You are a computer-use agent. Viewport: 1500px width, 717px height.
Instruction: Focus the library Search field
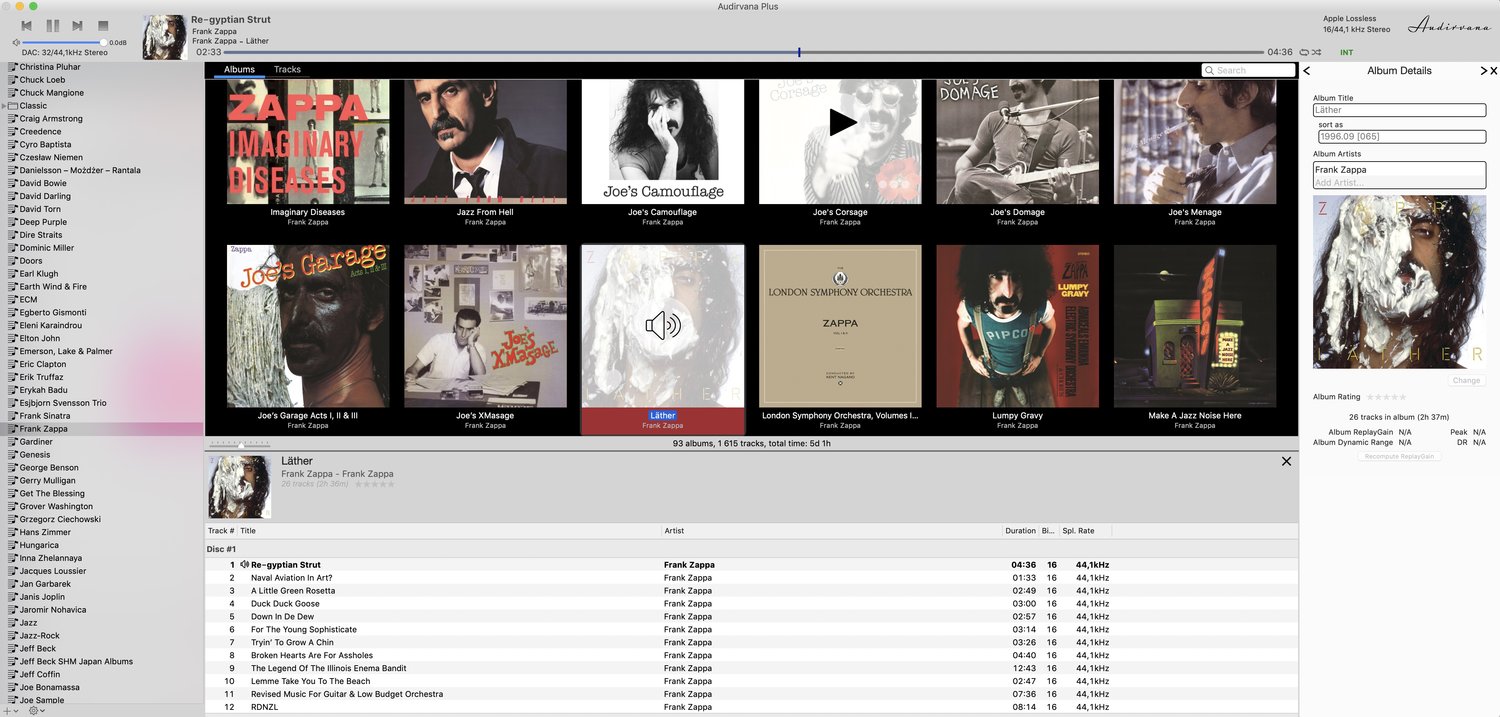tap(1248, 70)
